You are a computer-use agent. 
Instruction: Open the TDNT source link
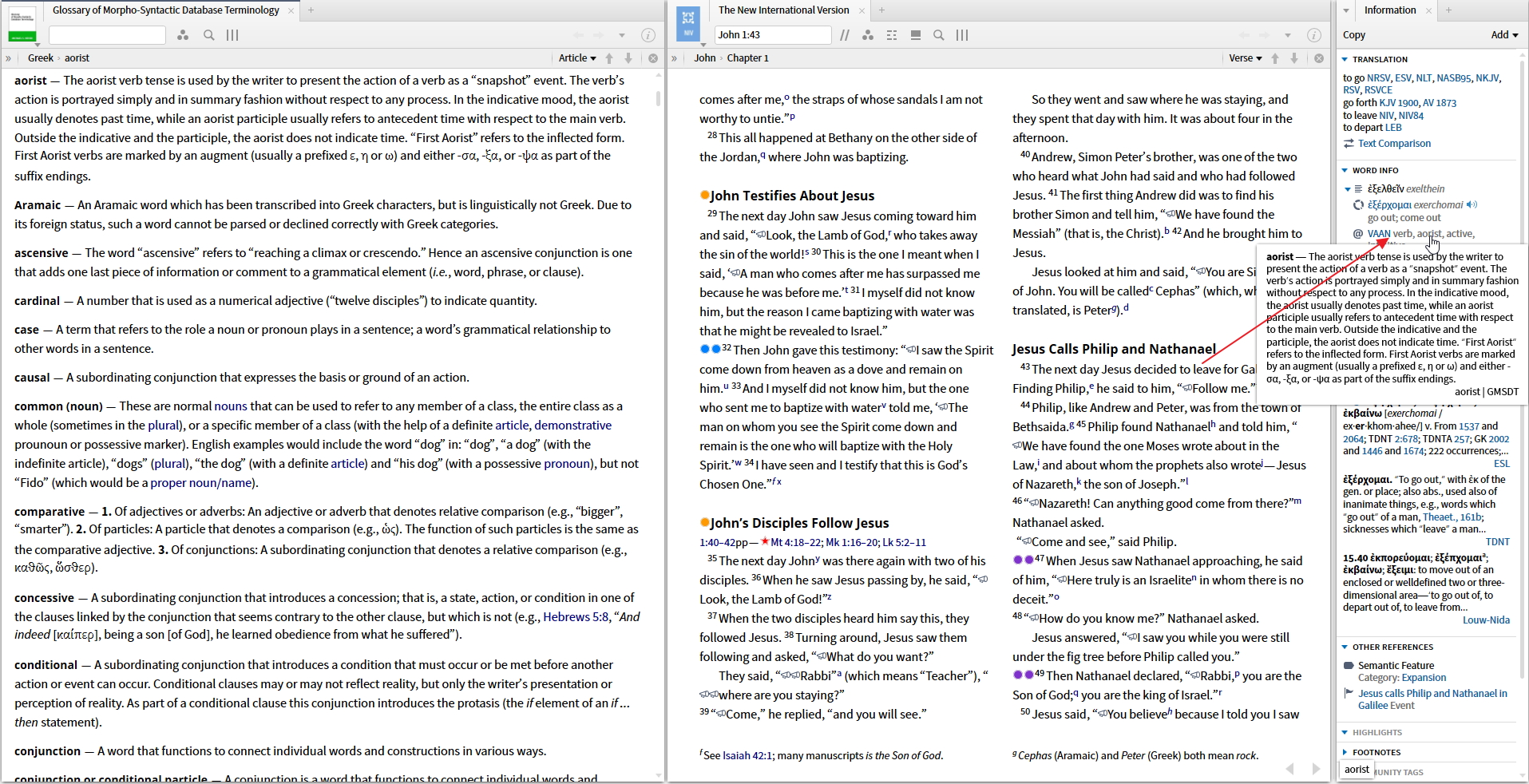(x=1497, y=542)
